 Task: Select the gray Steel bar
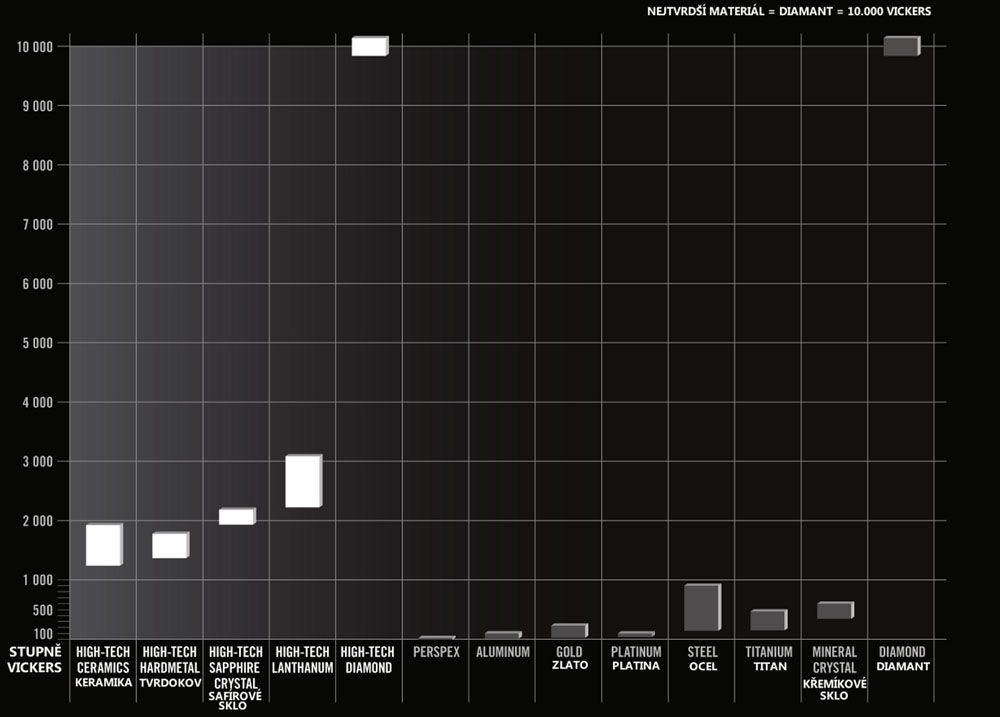[702, 607]
